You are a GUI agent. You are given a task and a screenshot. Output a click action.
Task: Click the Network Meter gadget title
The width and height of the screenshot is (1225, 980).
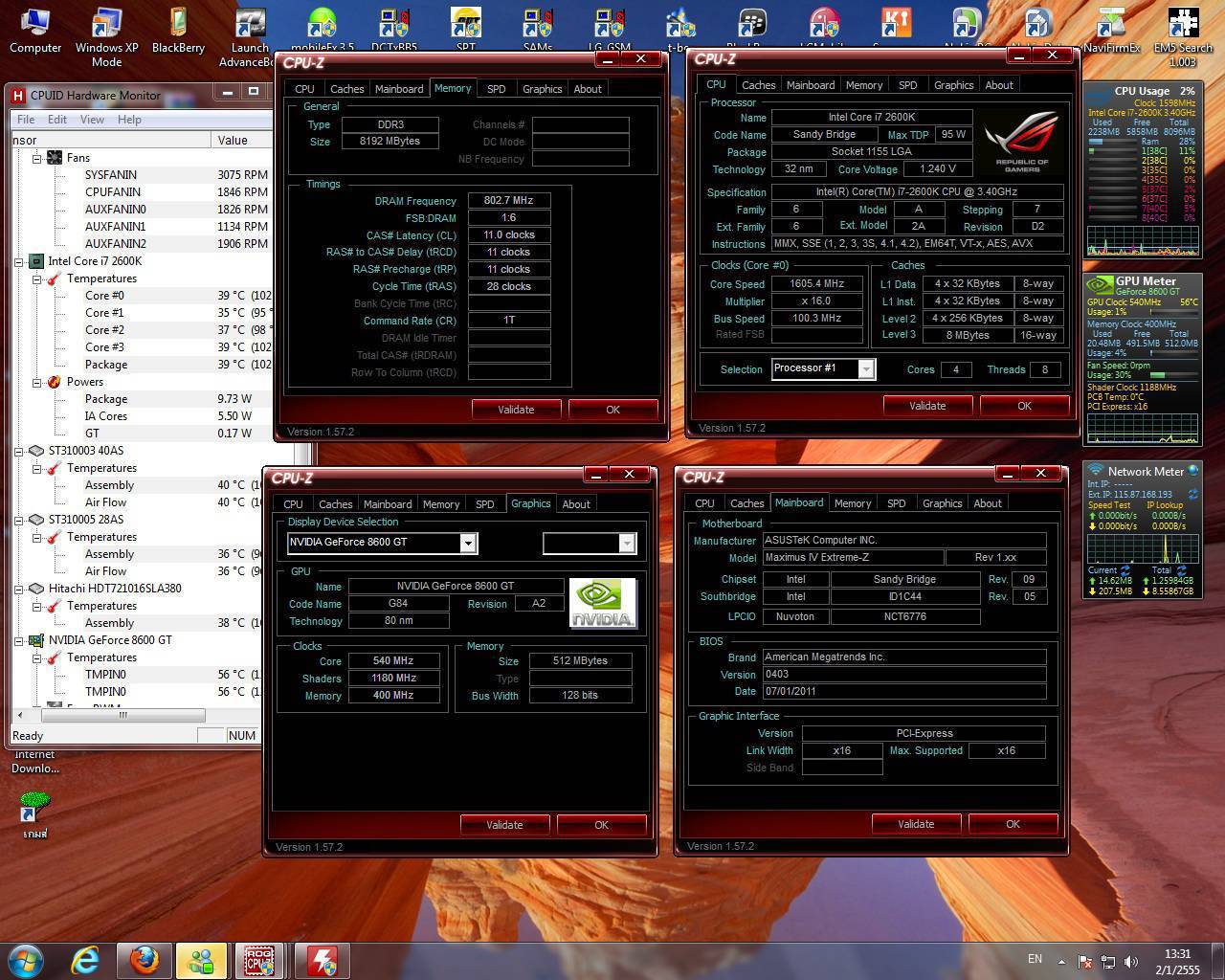1145,471
